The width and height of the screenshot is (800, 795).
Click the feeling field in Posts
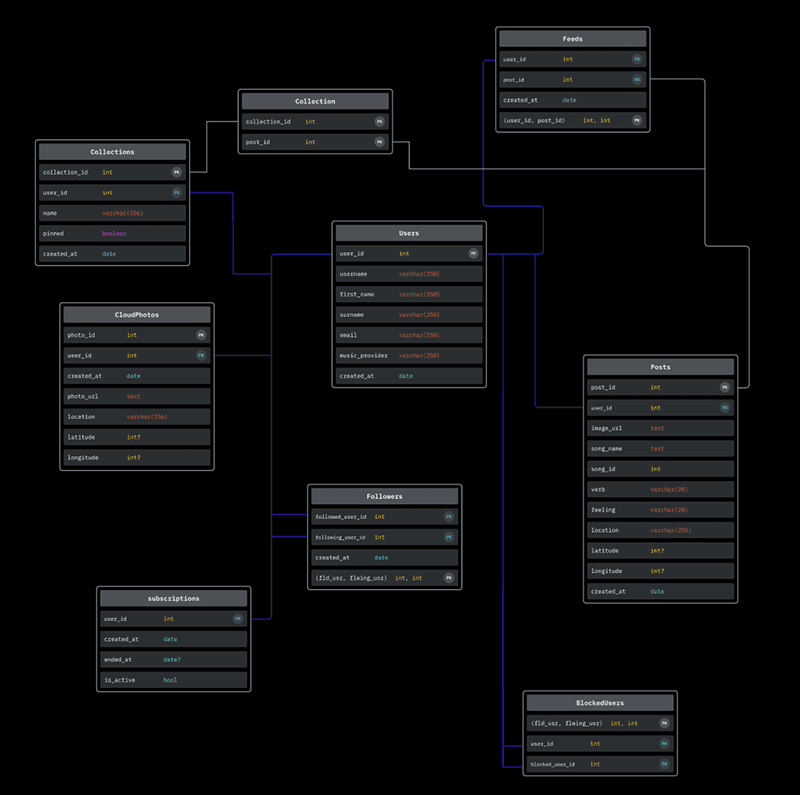point(661,510)
